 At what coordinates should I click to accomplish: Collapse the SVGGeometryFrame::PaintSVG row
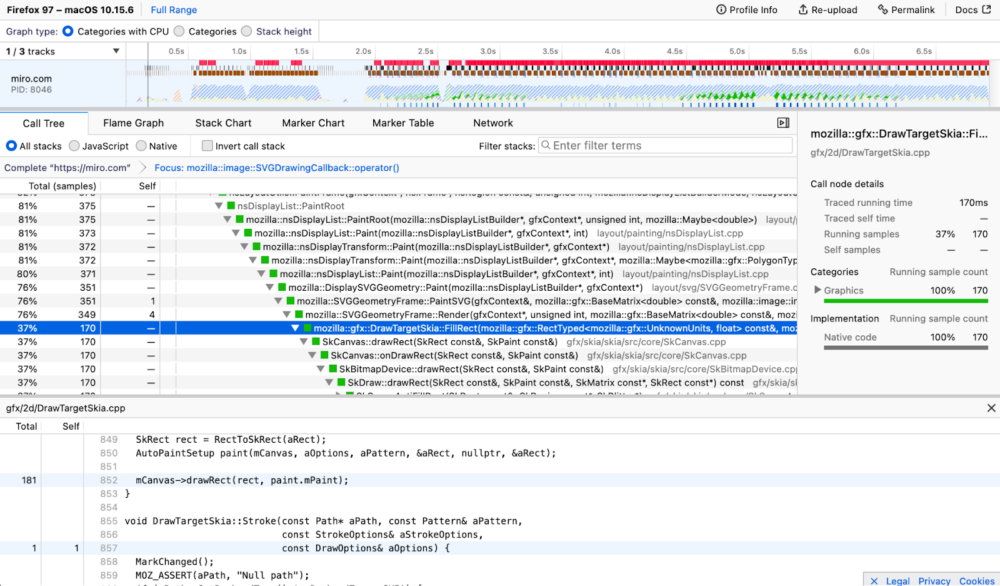278,301
